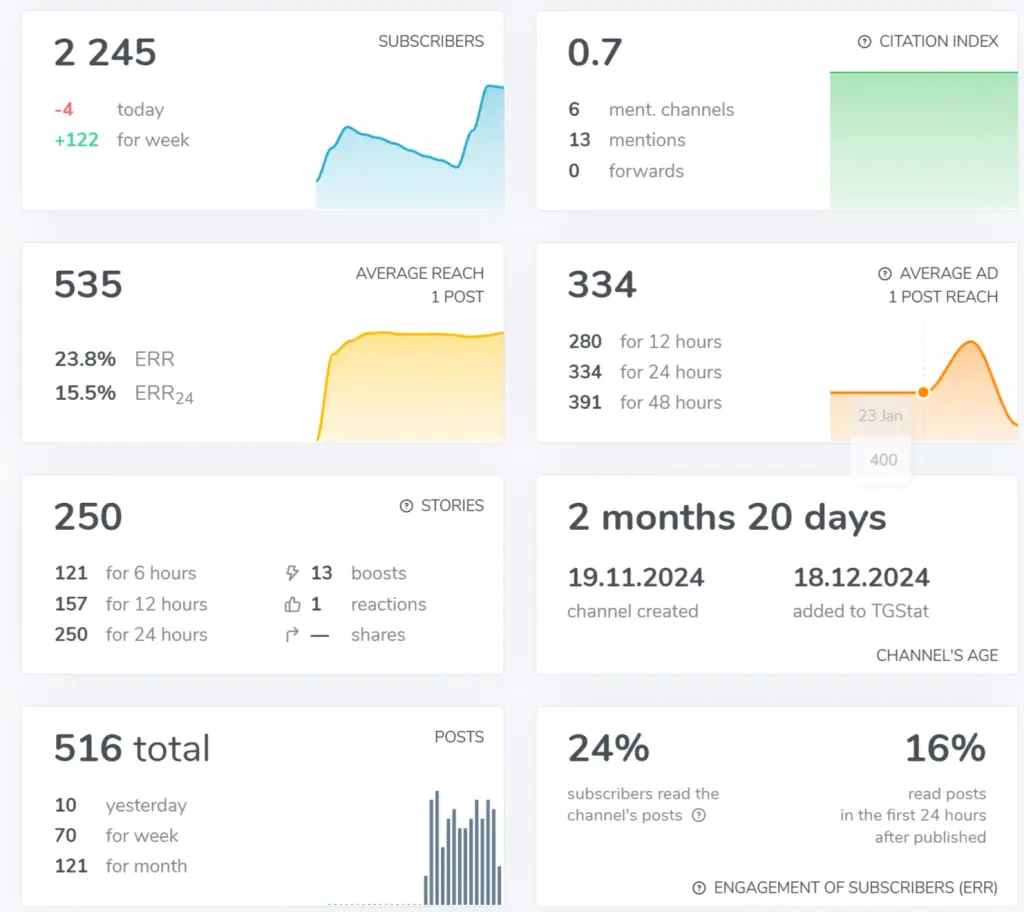The image size is (1024, 912).
Task: Click the "16%" read in 24 hours value
Action: [945, 748]
